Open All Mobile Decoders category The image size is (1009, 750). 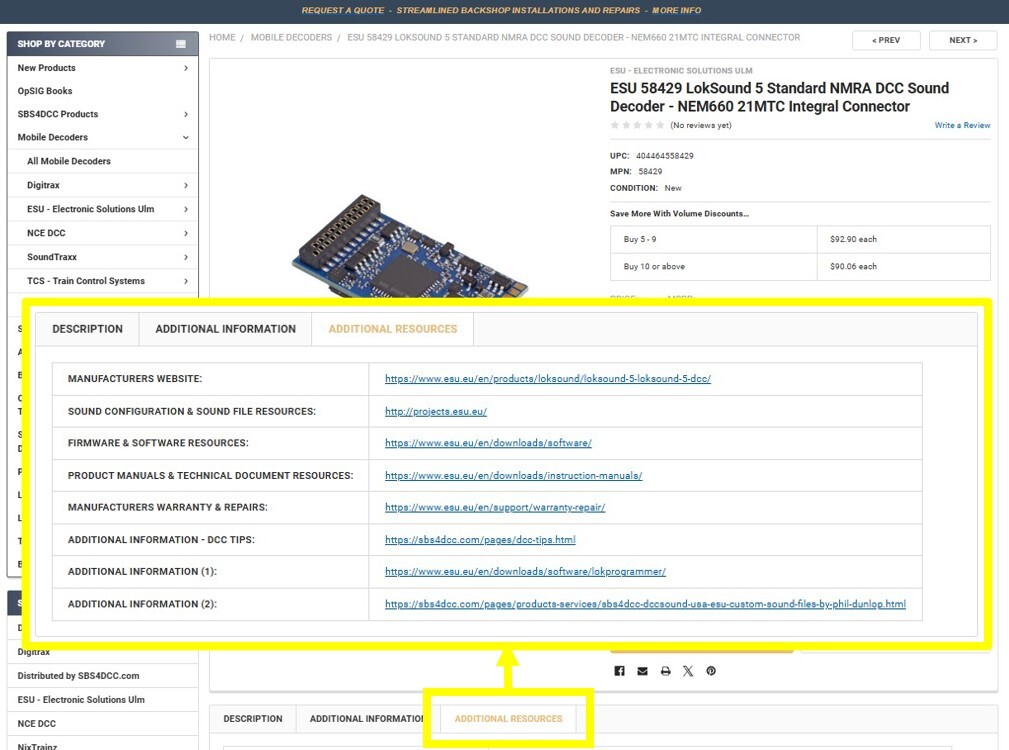[x=69, y=161]
